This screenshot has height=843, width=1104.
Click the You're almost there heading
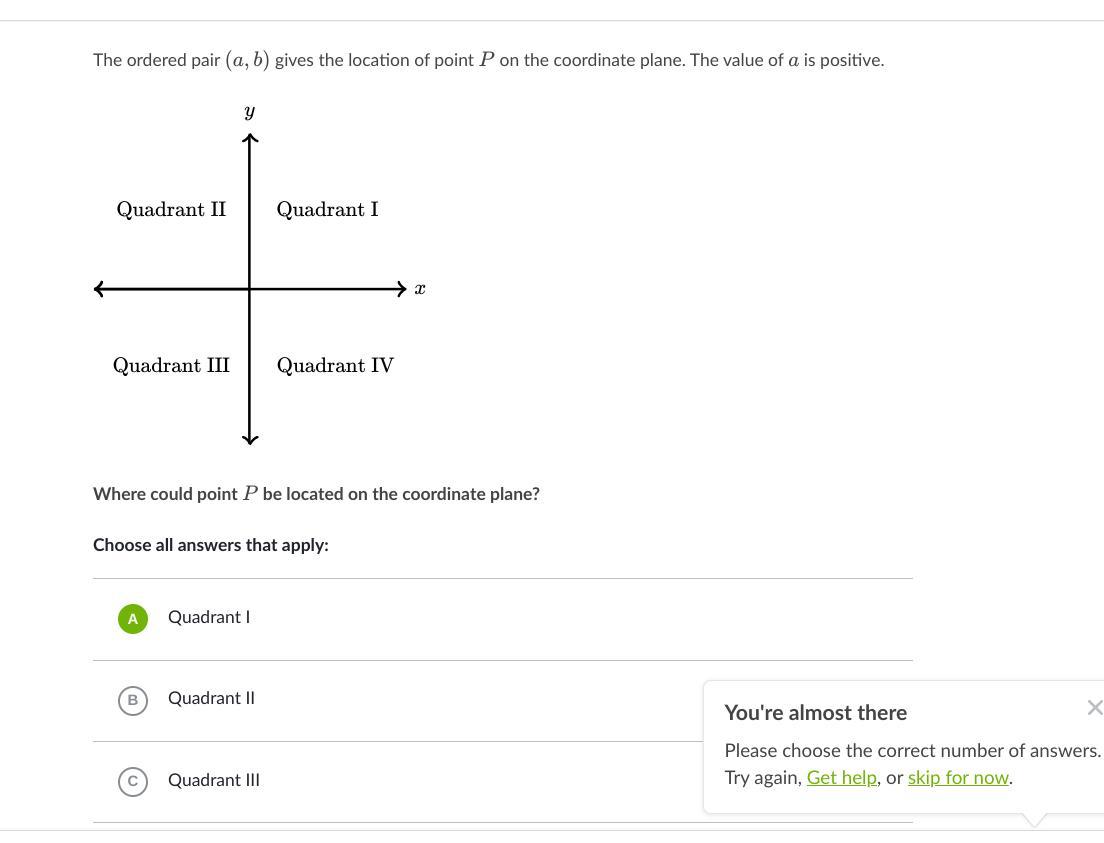(815, 713)
